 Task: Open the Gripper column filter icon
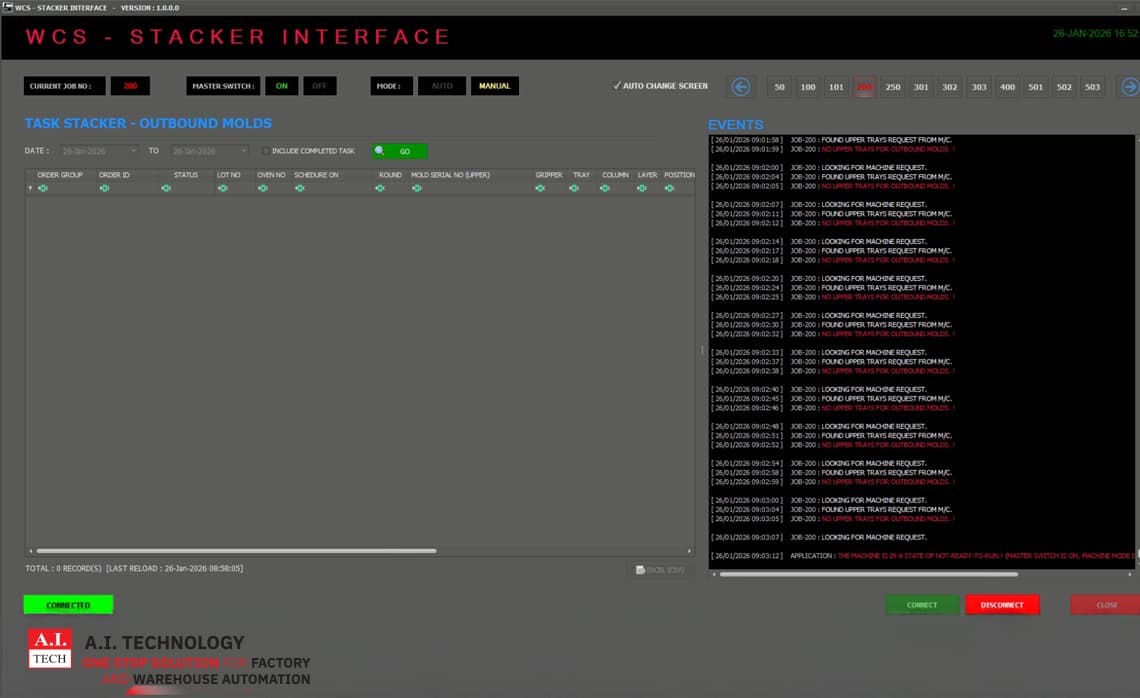pyautogui.click(x=539, y=188)
